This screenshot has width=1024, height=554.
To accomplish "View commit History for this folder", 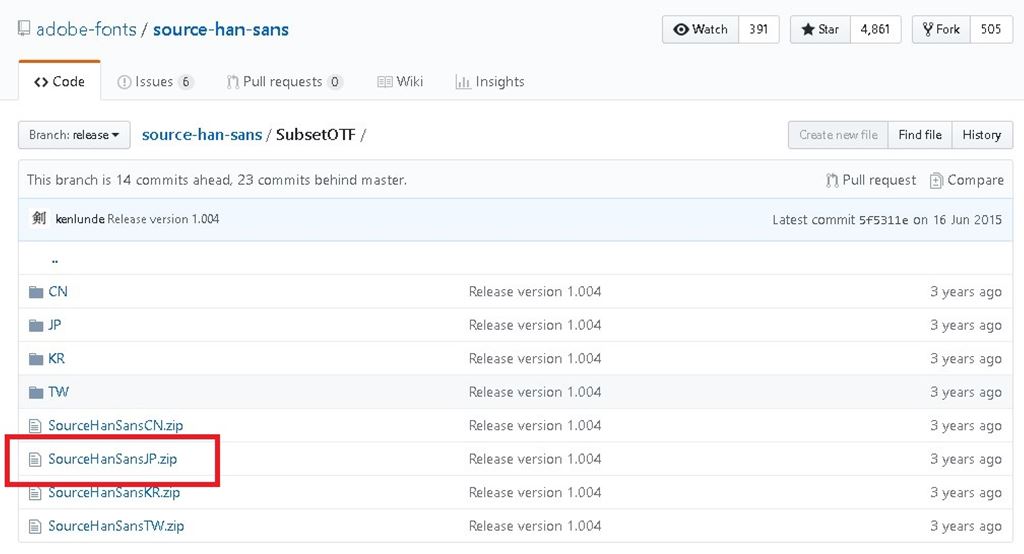I will [x=981, y=135].
